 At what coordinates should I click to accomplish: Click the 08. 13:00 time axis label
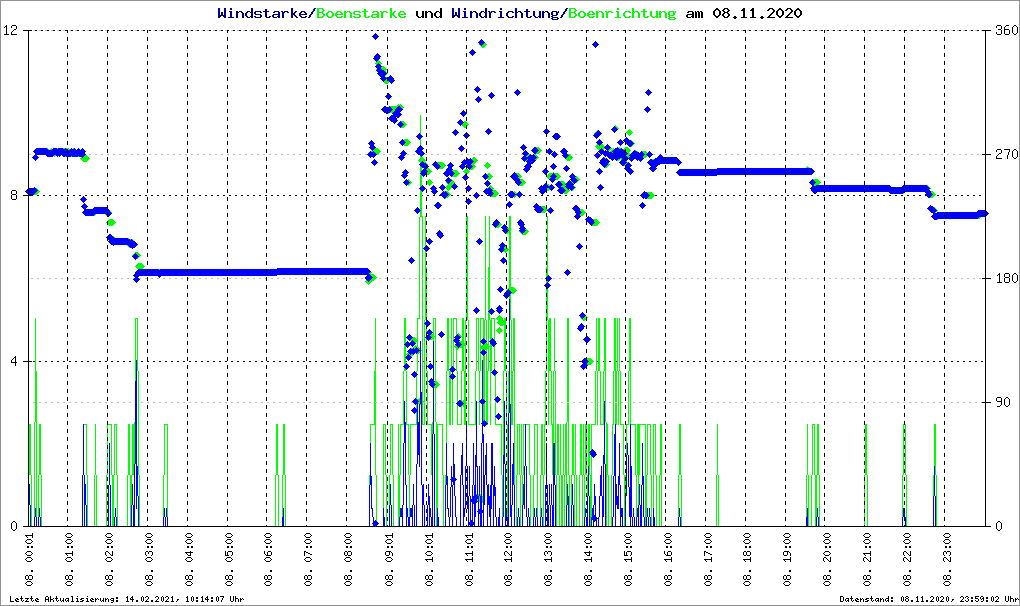click(548, 560)
